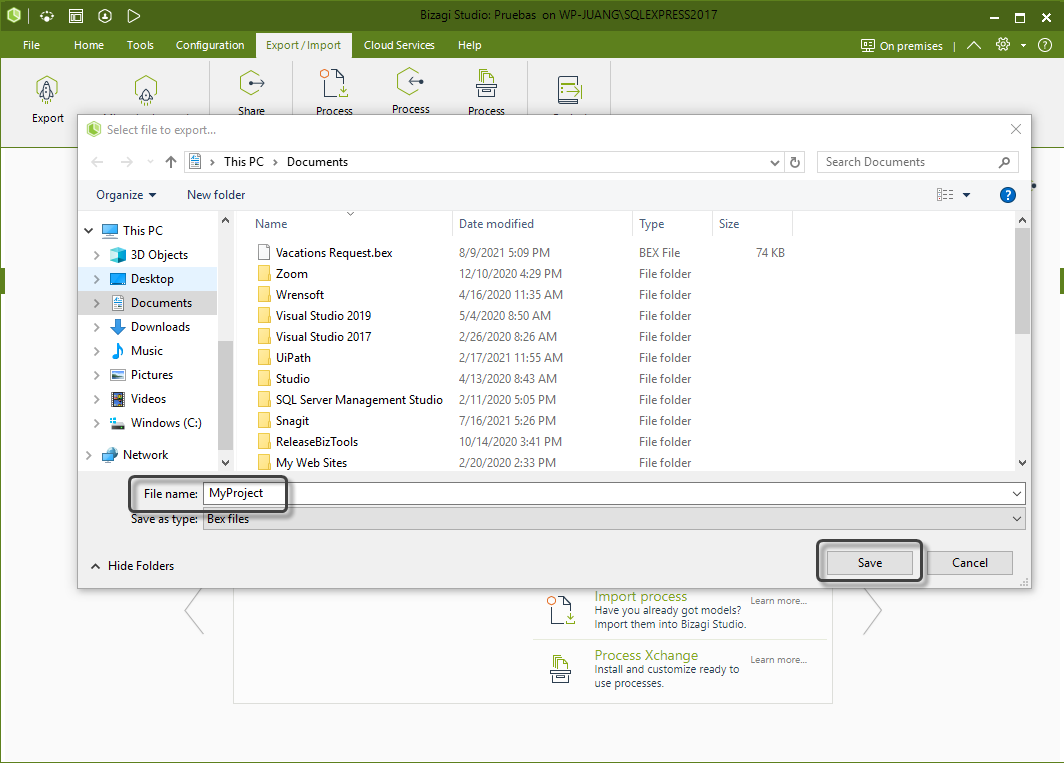Collapse the This PC tree node
1064x763 pixels.
pyautogui.click(x=89, y=231)
